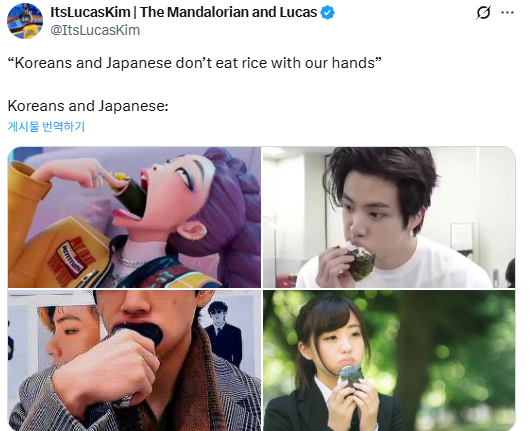Open the @ItsLucasKim handle link

point(95,30)
